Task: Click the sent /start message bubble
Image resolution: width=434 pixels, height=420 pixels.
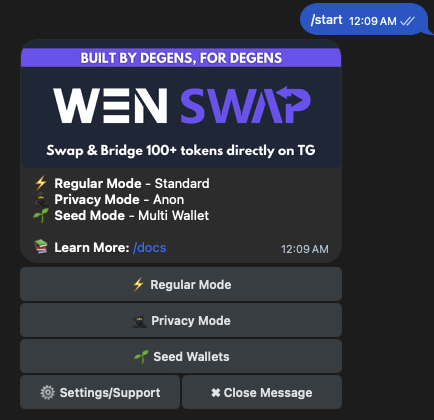Action: coord(364,20)
